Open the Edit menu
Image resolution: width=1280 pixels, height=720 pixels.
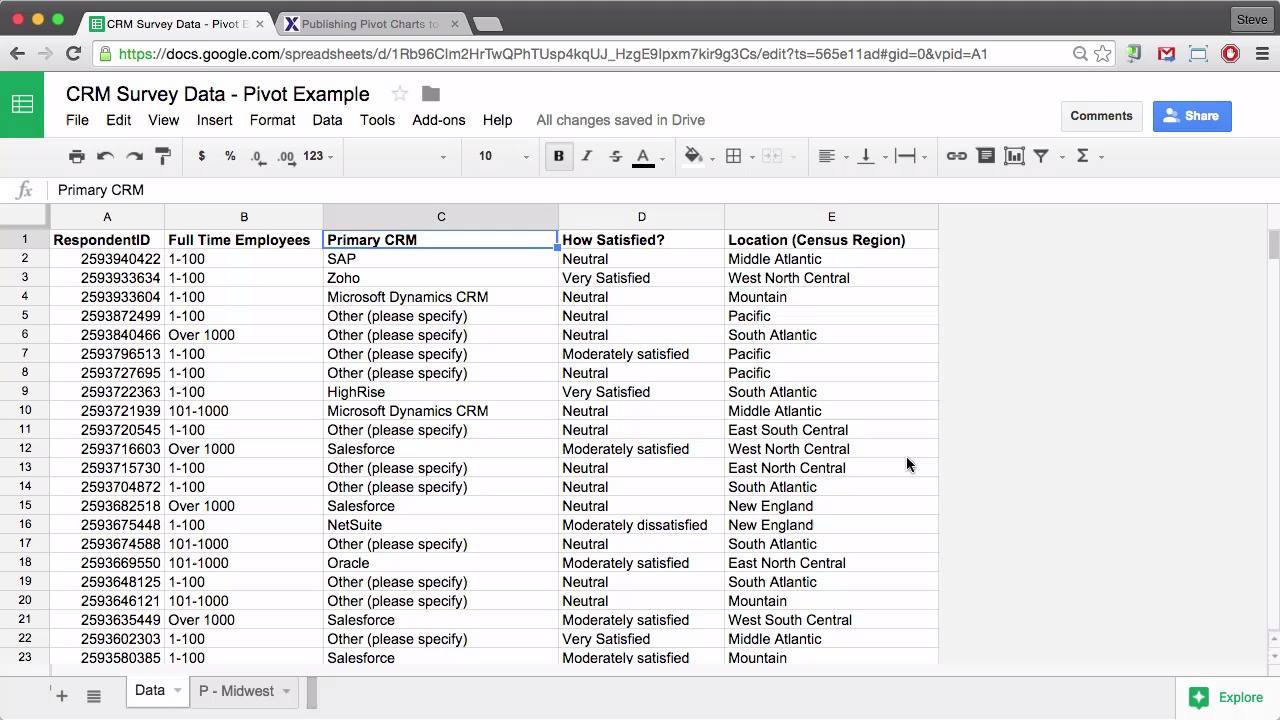(119, 120)
